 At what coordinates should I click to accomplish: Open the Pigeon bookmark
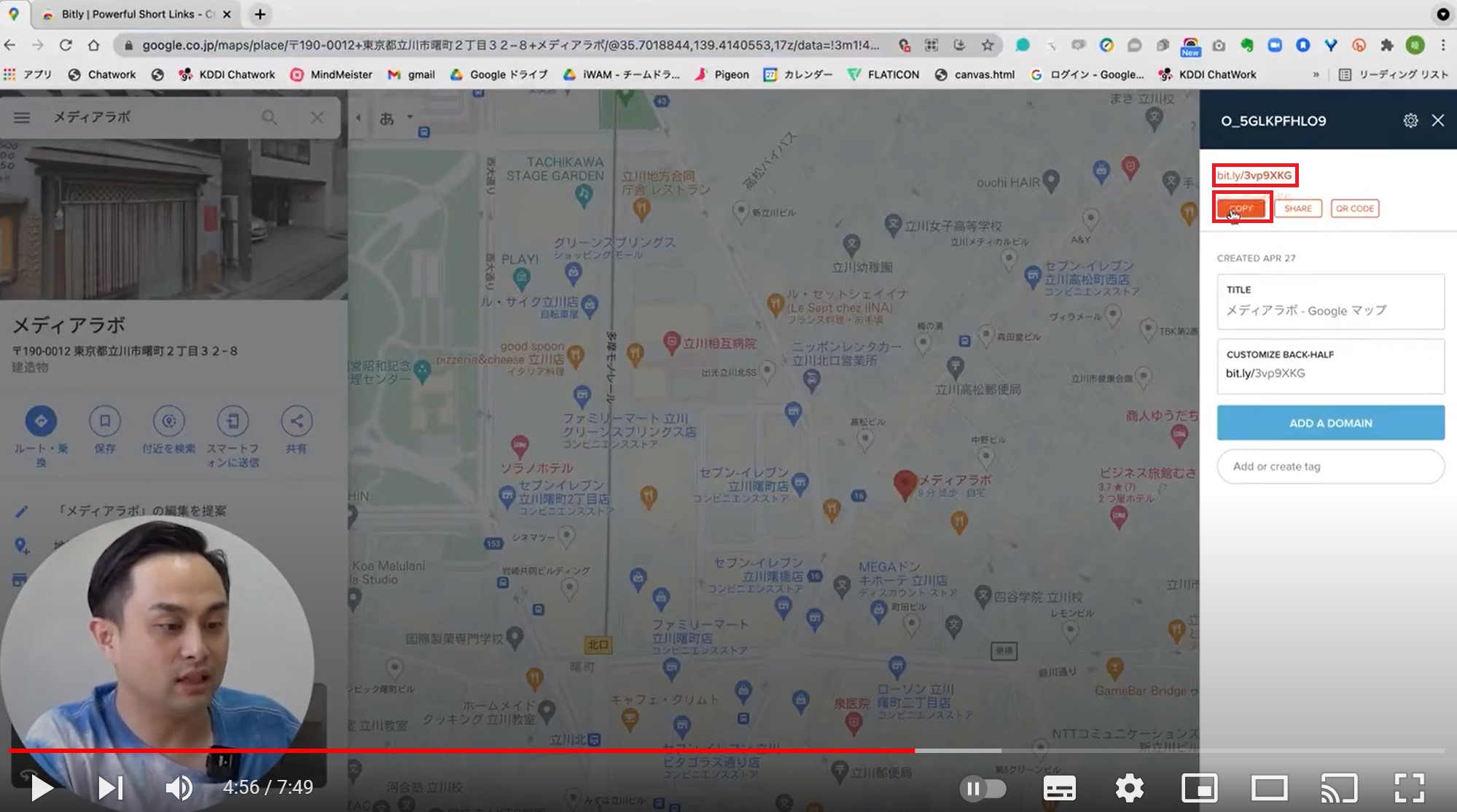tap(722, 74)
